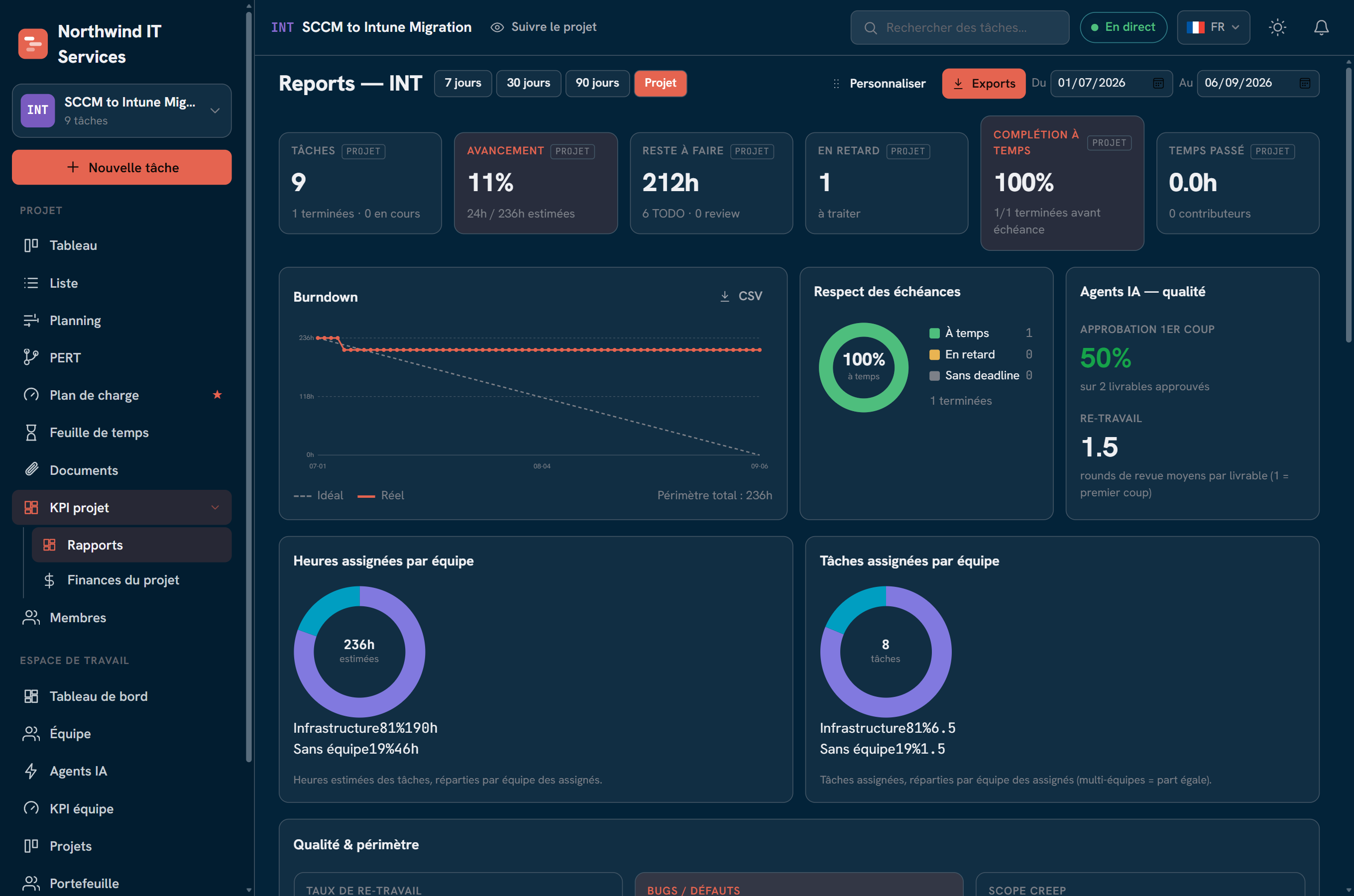Open the Équipe page
Screen dimensions: 1354x896
[121, 734]
